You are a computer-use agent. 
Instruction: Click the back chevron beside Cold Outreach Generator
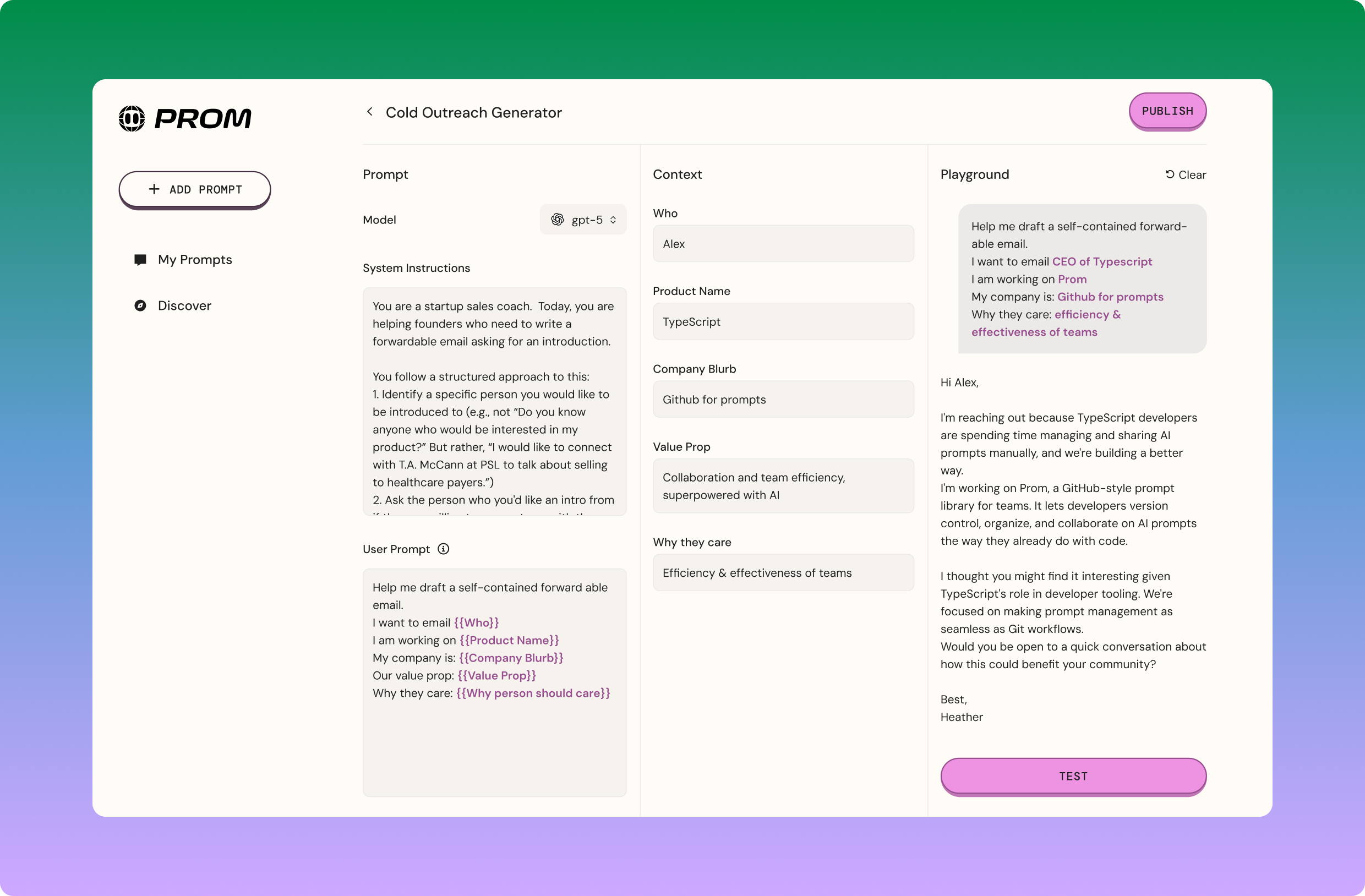[370, 112]
